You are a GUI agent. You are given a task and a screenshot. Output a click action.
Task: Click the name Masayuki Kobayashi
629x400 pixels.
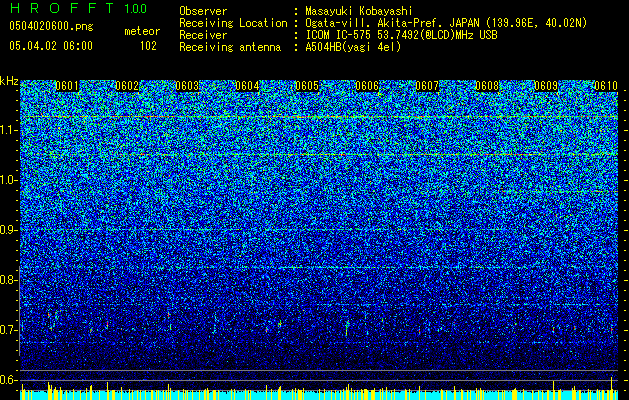coord(359,11)
